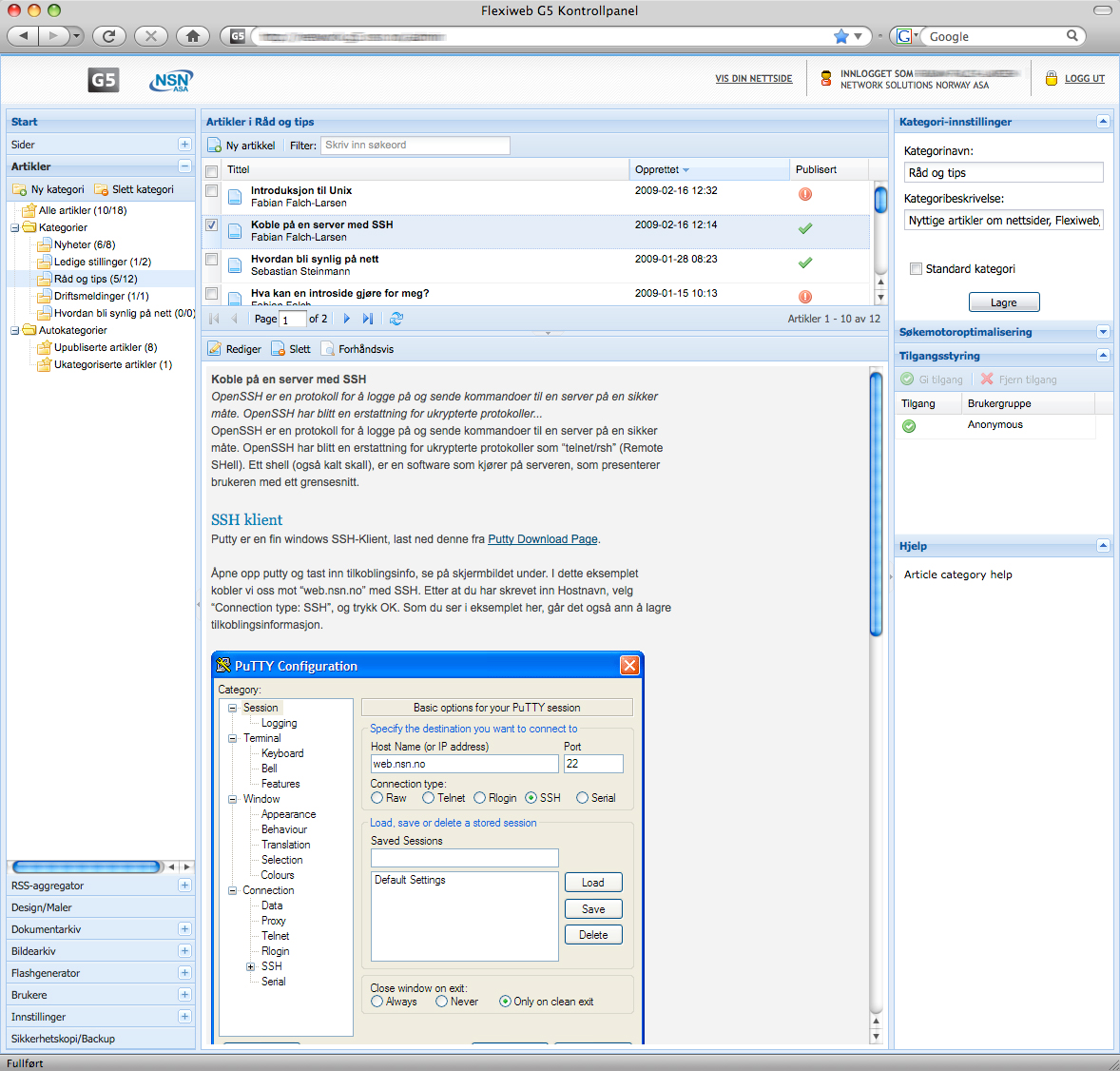Open the Putty Download Page link
The image size is (1120, 1071).
coord(542,539)
